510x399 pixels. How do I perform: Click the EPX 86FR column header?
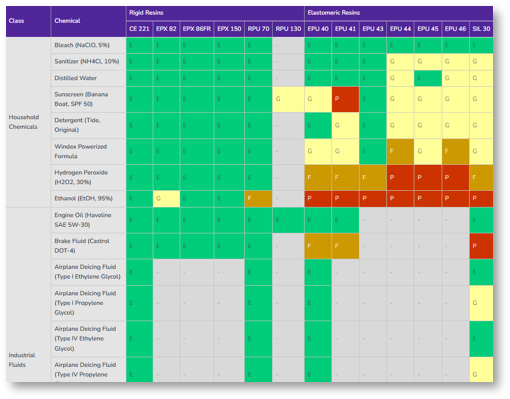pos(197,29)
